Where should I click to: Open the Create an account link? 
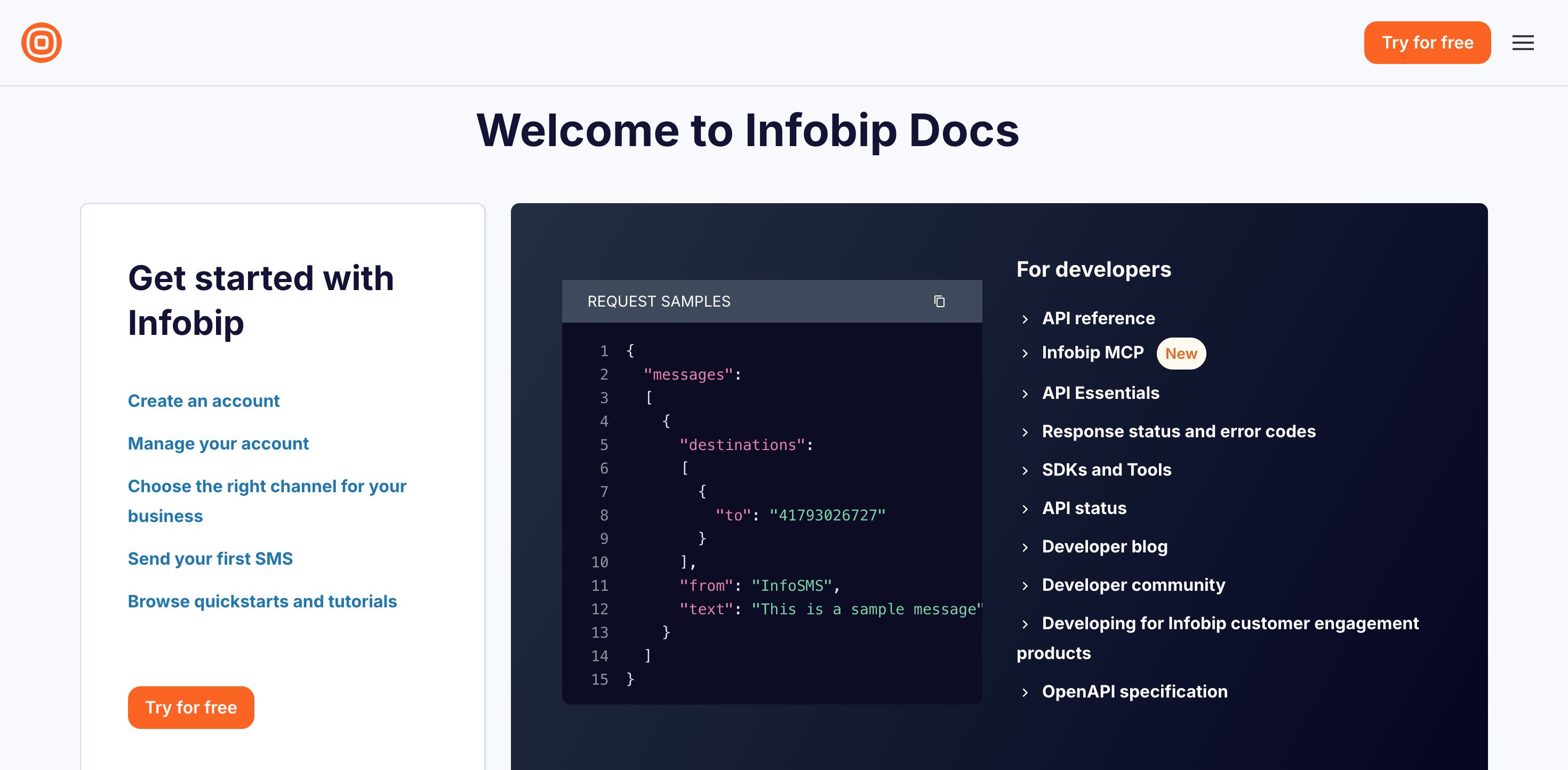203,401
